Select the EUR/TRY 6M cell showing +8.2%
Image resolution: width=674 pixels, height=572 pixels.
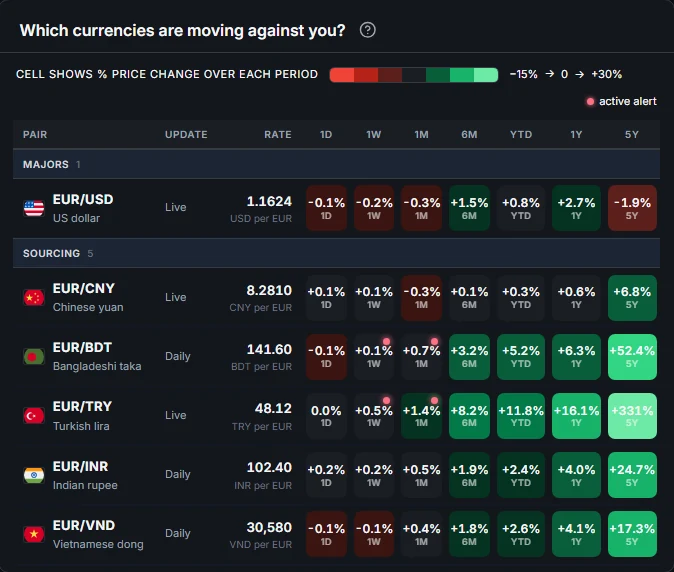point(469,416)
